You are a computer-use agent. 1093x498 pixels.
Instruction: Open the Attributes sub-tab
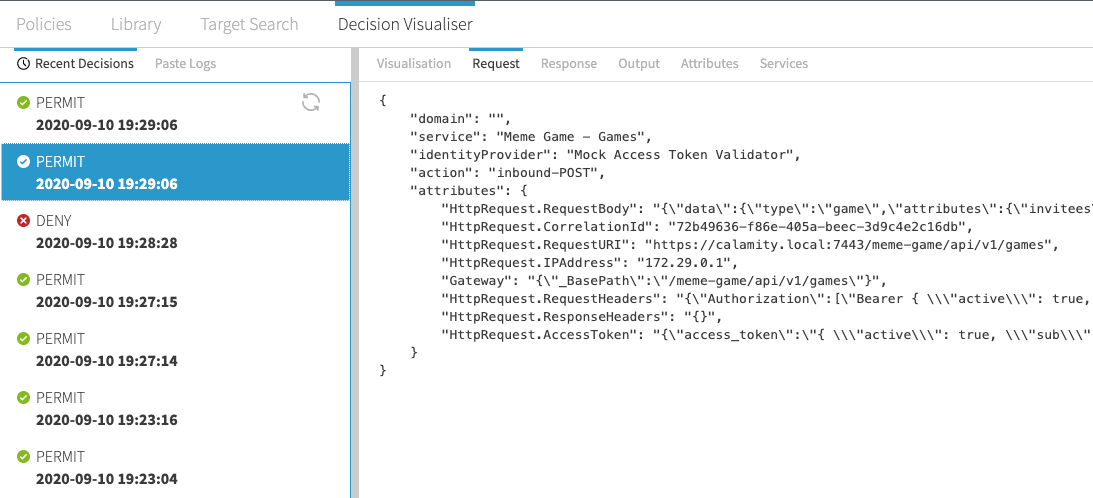[709, 64]
